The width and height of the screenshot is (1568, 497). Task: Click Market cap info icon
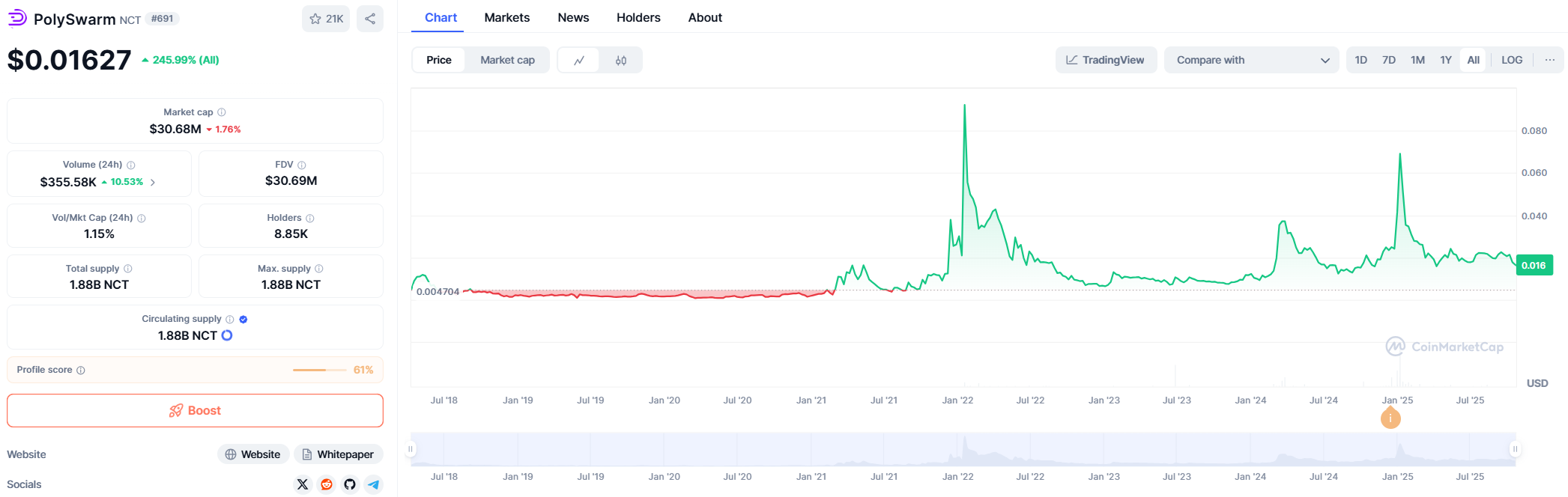click(x=222, y=112)
